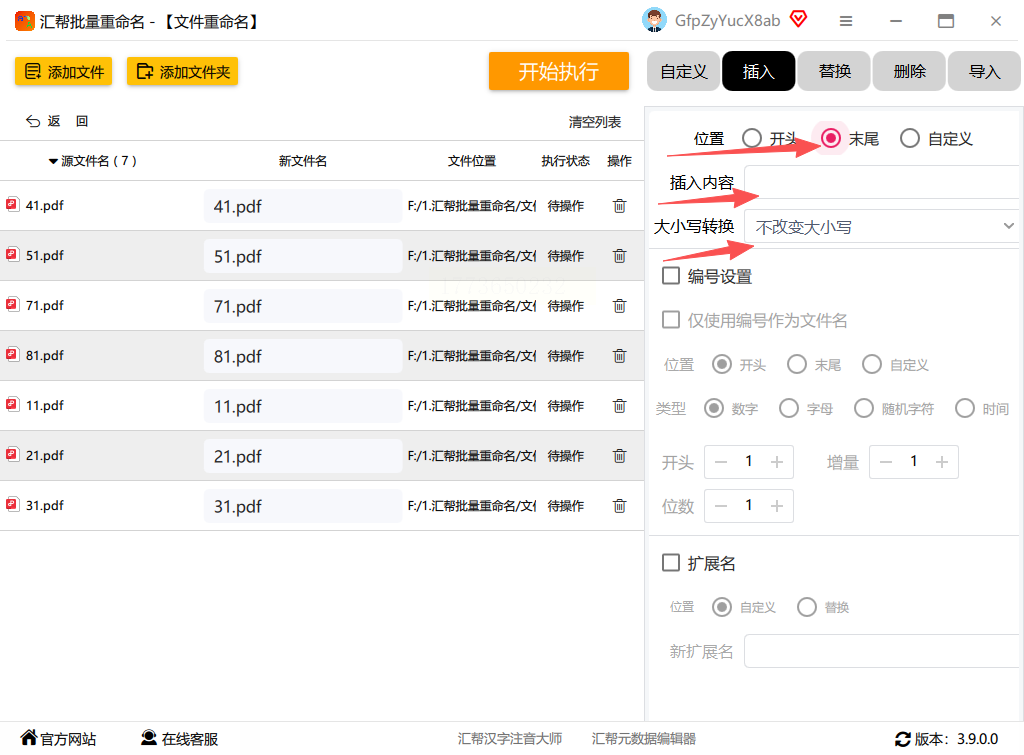Switch to the 替换 tab

834,71
